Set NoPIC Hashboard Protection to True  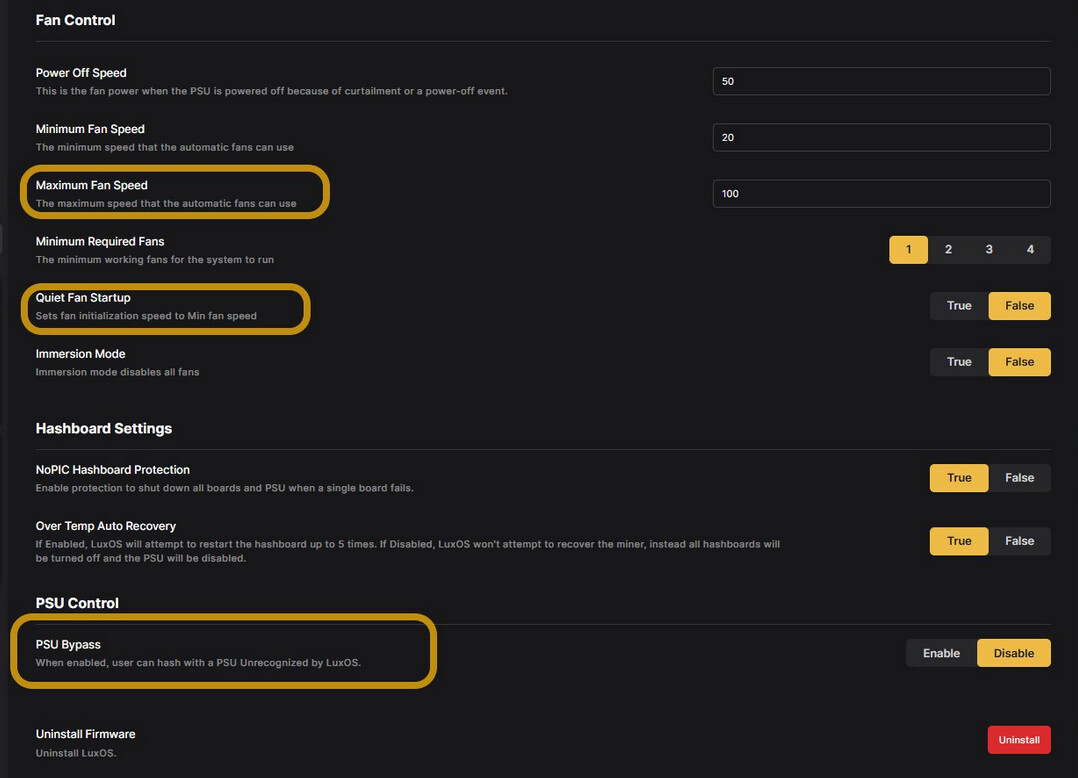[959, 477]
